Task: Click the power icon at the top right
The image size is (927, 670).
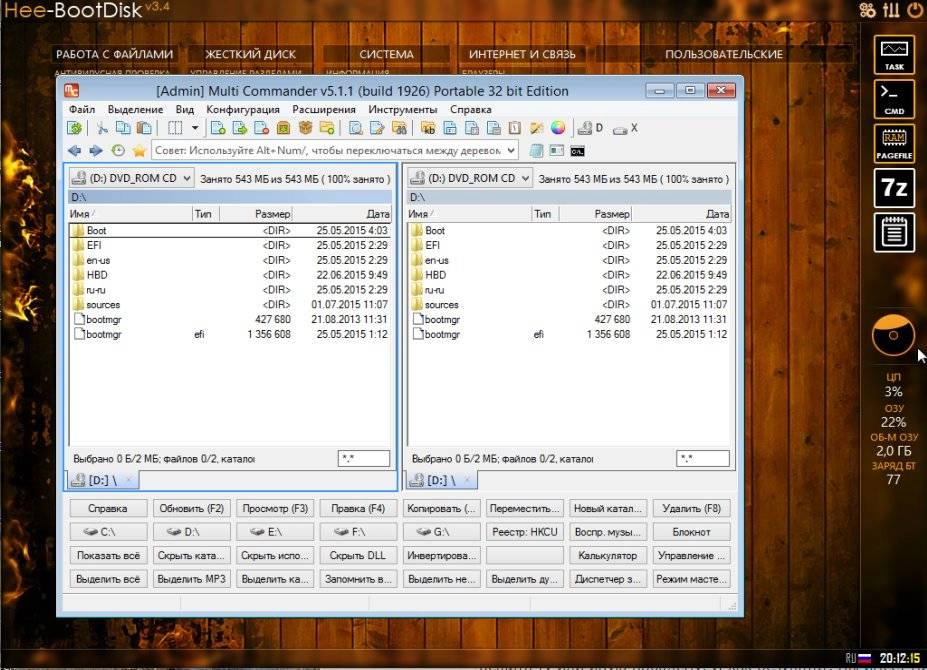Action: coord(916,9)
